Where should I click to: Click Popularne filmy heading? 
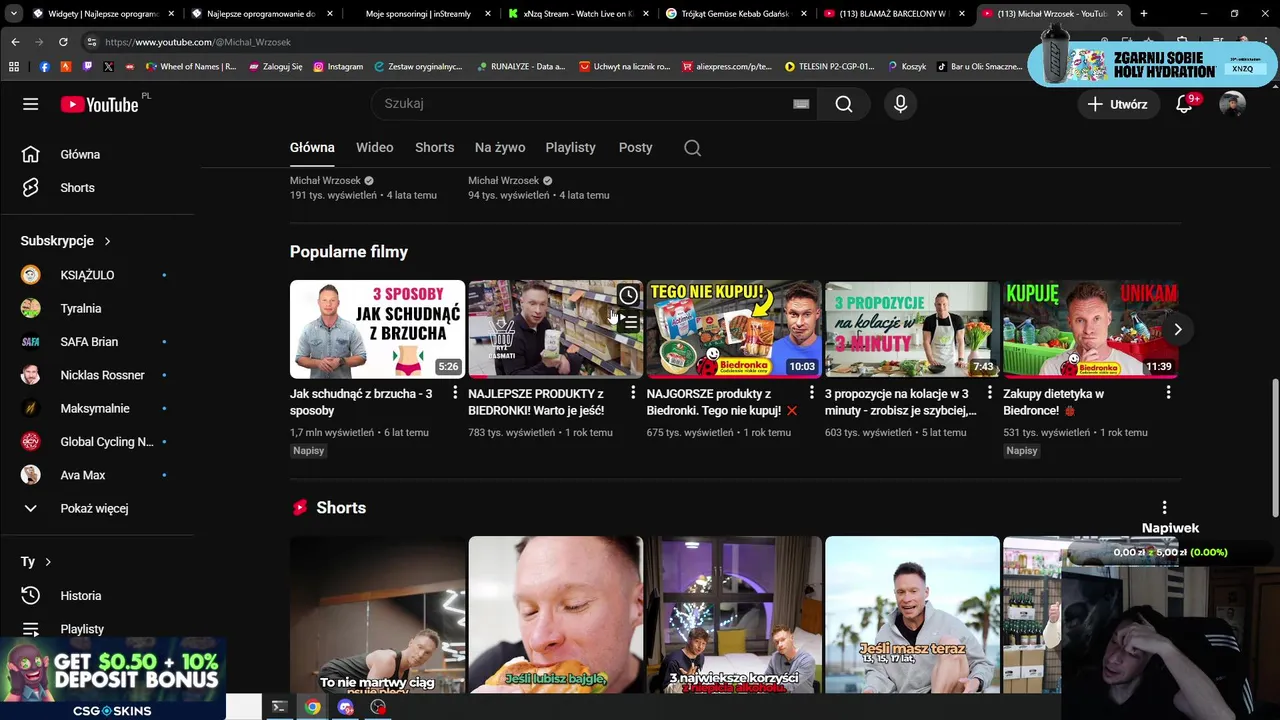pyautogui.click(x=349, y=252)
